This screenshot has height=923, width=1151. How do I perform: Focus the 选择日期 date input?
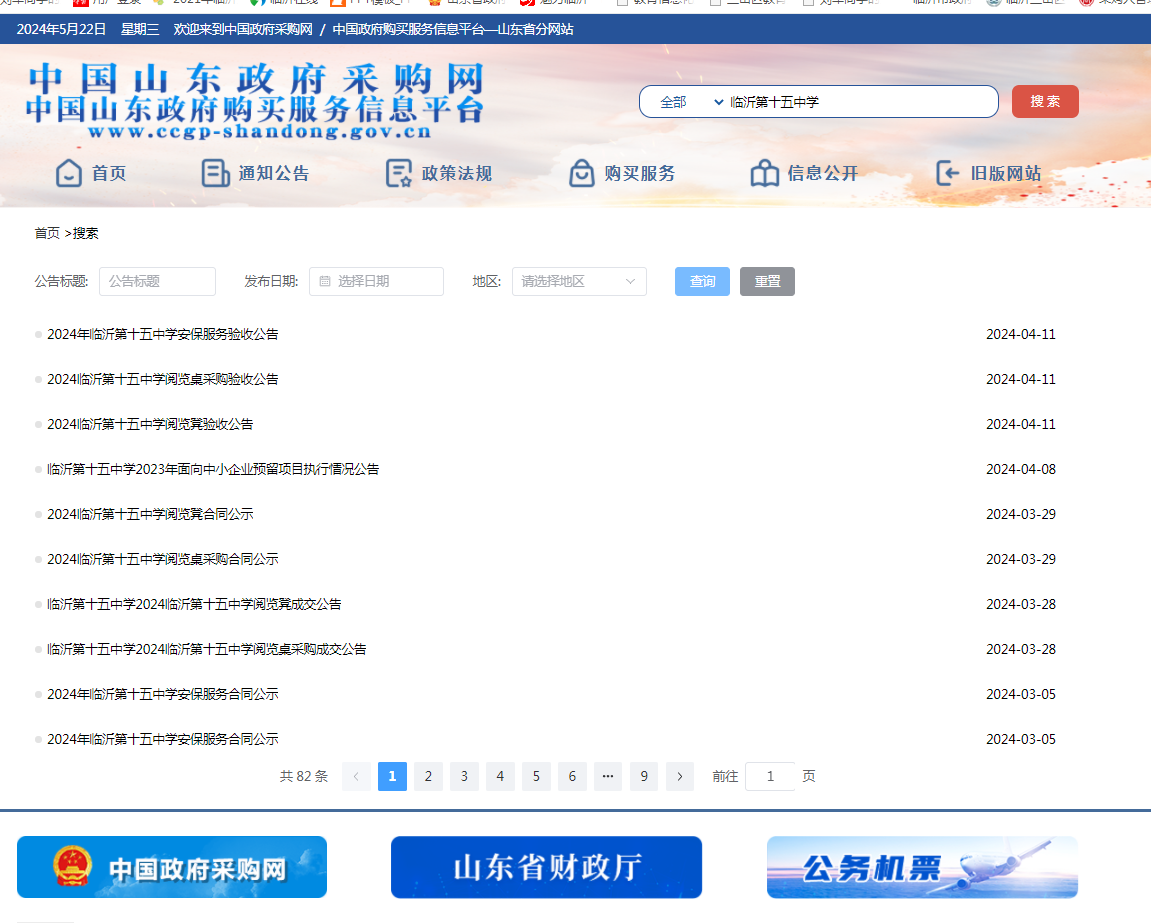[377, 281]
